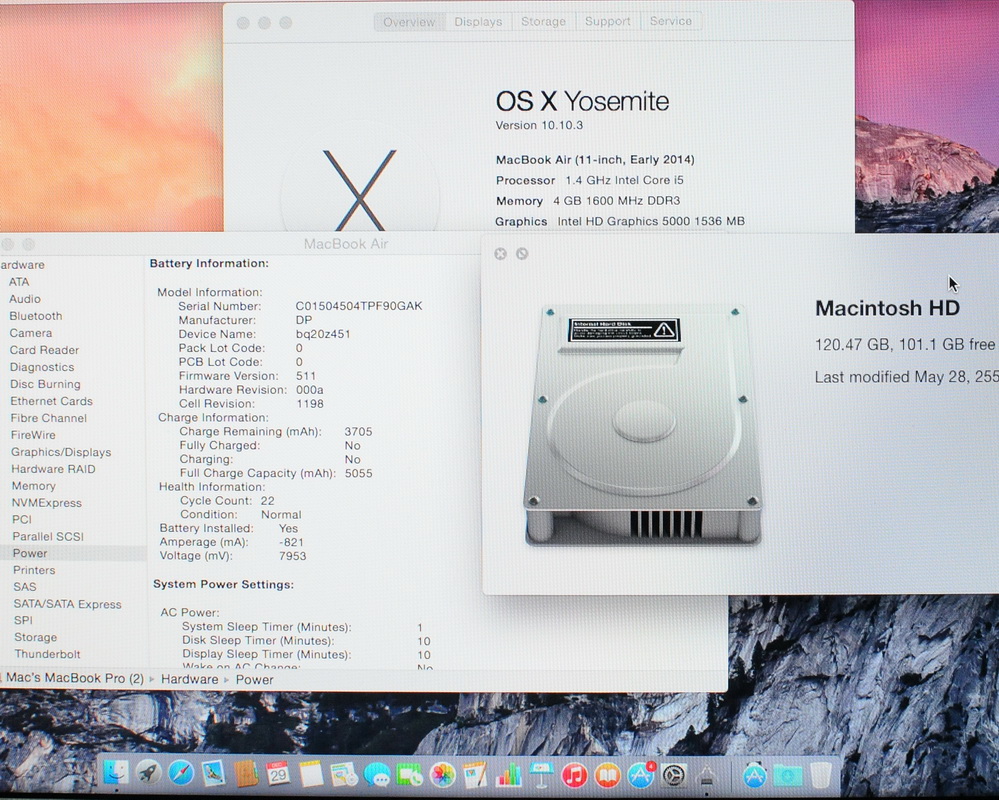999x800 pixels.
Task: Open iTunes music note icon
Action: pyautogui.click(x=574, y=775)
